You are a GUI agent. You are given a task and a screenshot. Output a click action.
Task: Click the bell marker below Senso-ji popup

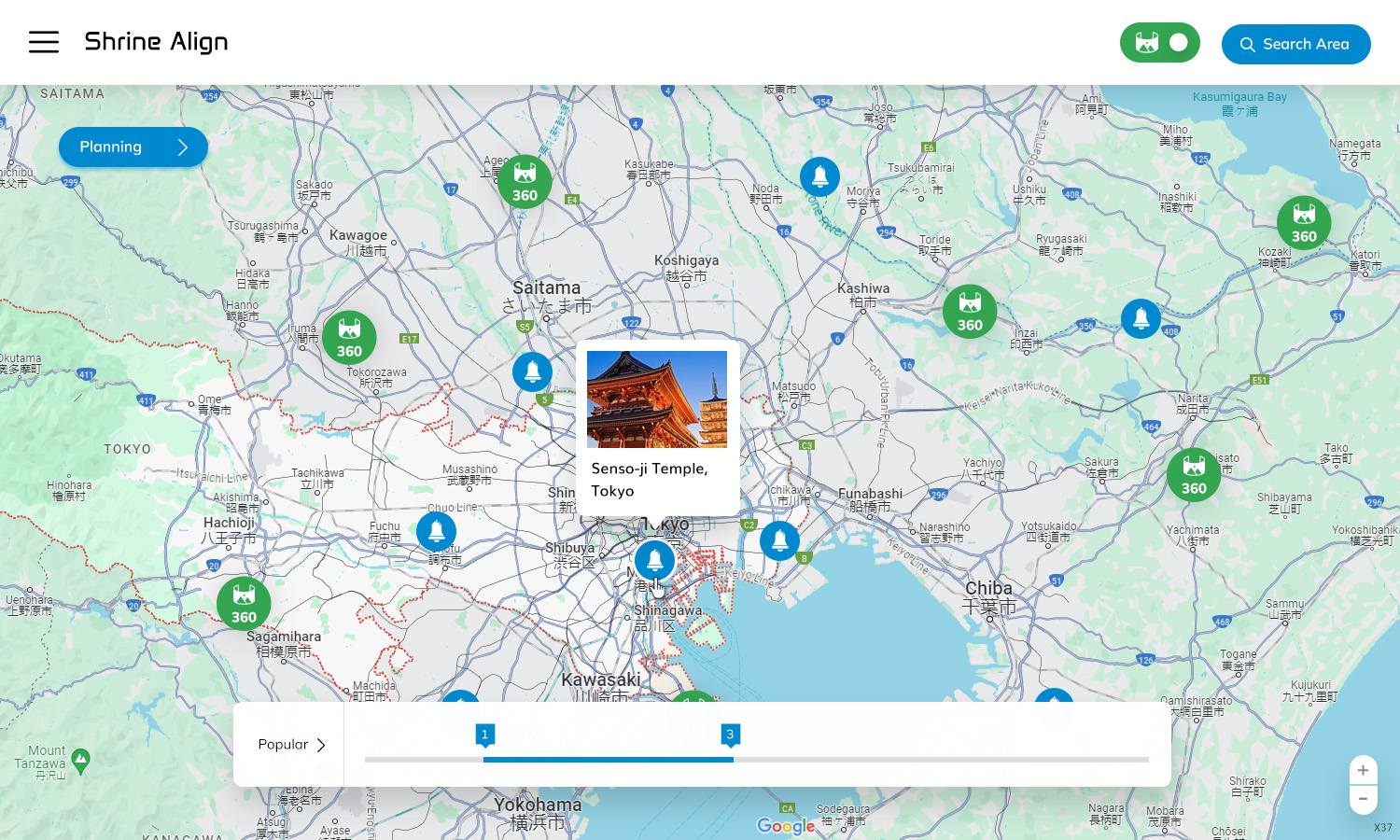pos(654,560)
